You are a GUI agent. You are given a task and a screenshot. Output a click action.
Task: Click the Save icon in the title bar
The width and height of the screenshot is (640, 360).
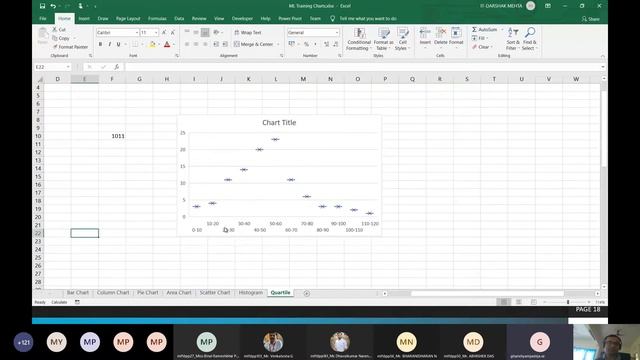tap(42, 6)
